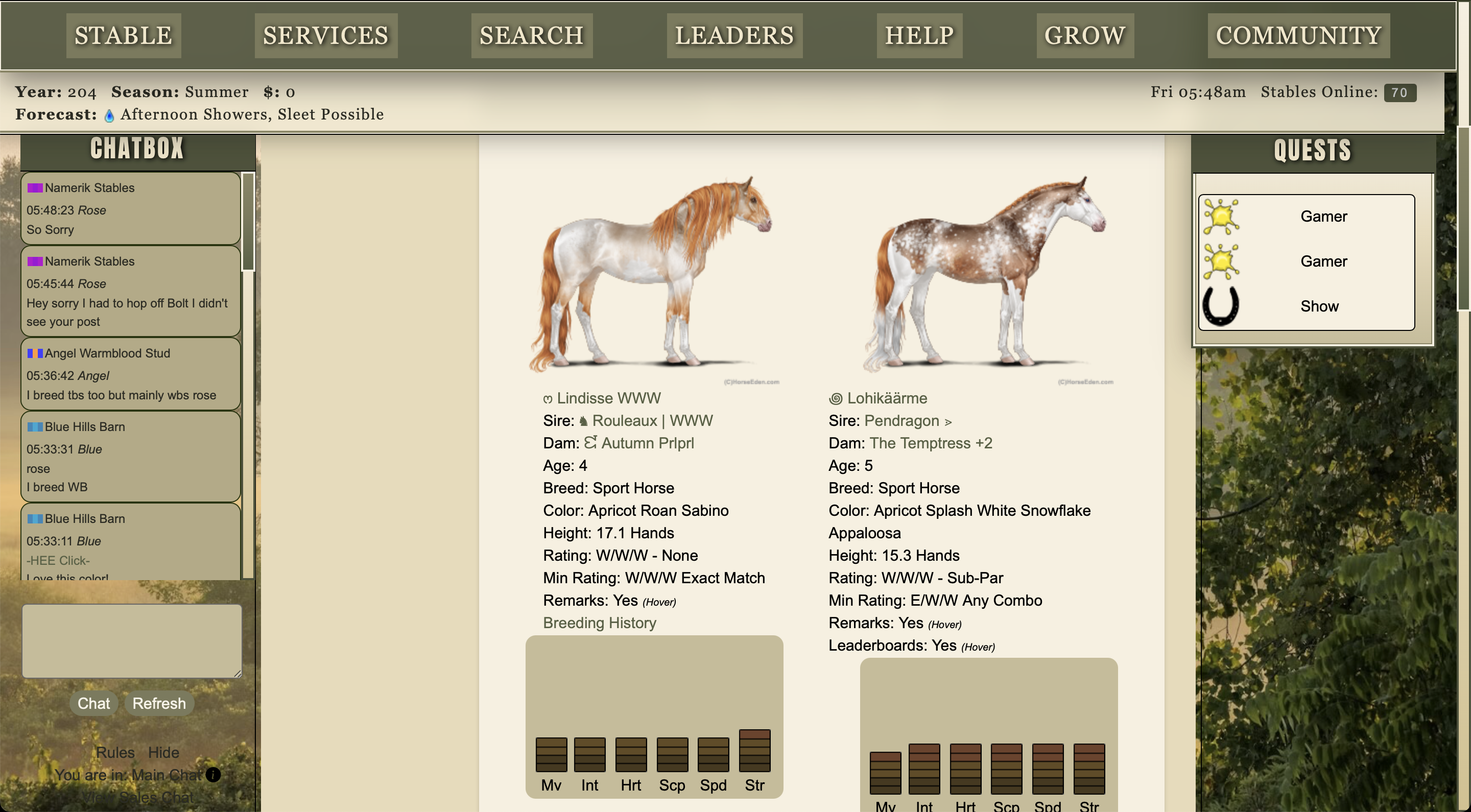Open The Temptress +2 dam link
Image resolution: width=1471 pixels, height=812 pixels.
point(931,443)
